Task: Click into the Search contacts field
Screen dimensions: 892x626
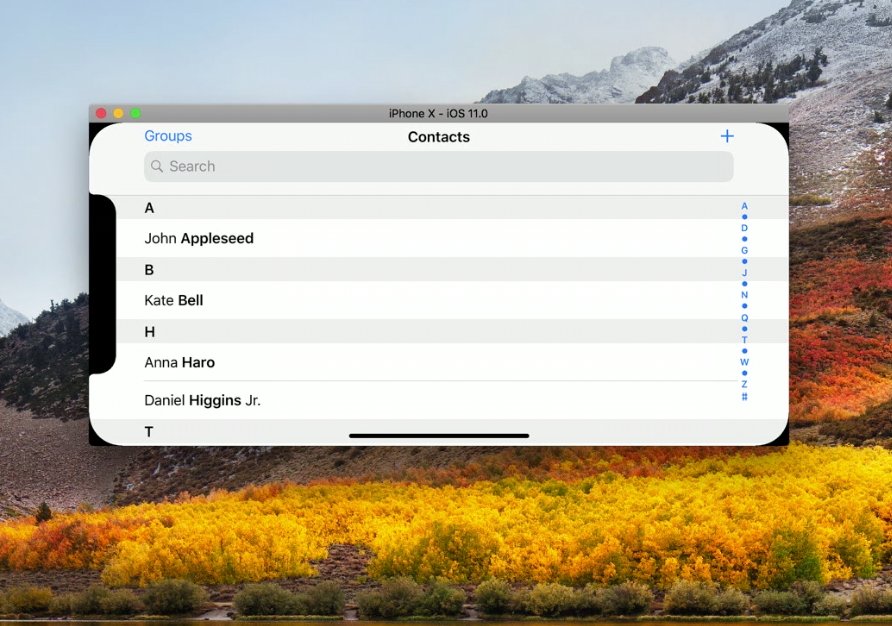Action: click(440, 167)
